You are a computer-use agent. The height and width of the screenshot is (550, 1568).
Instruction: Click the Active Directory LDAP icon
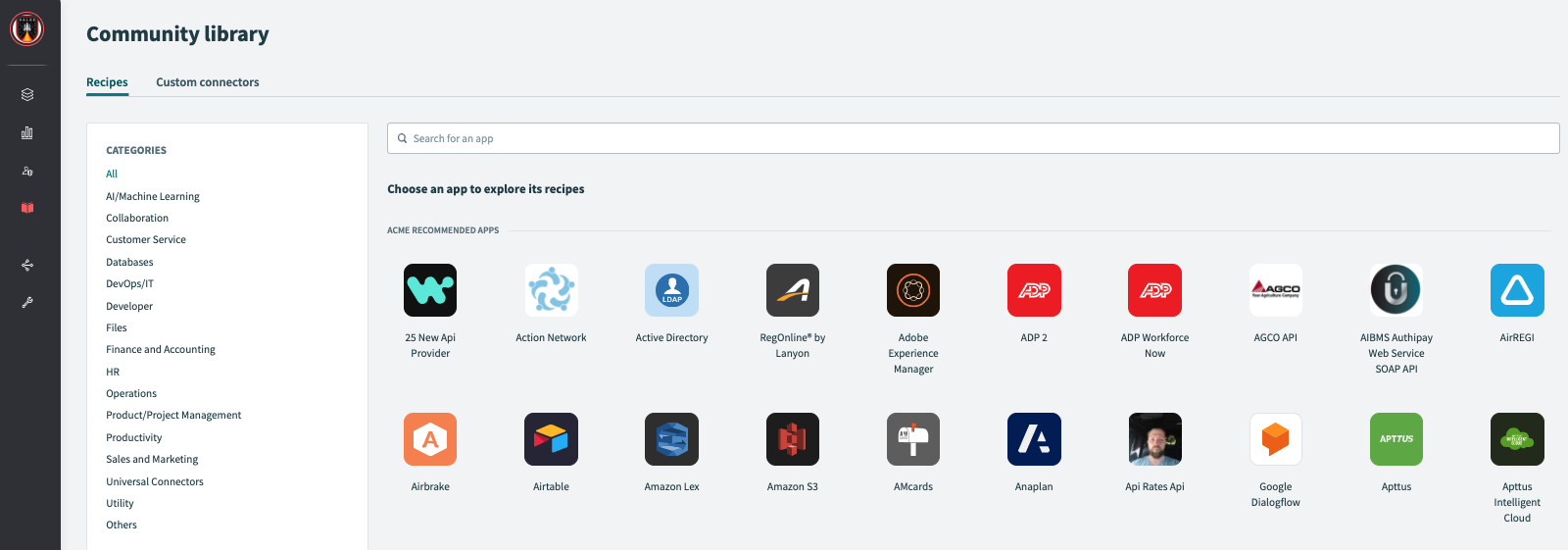coord(671,290)
